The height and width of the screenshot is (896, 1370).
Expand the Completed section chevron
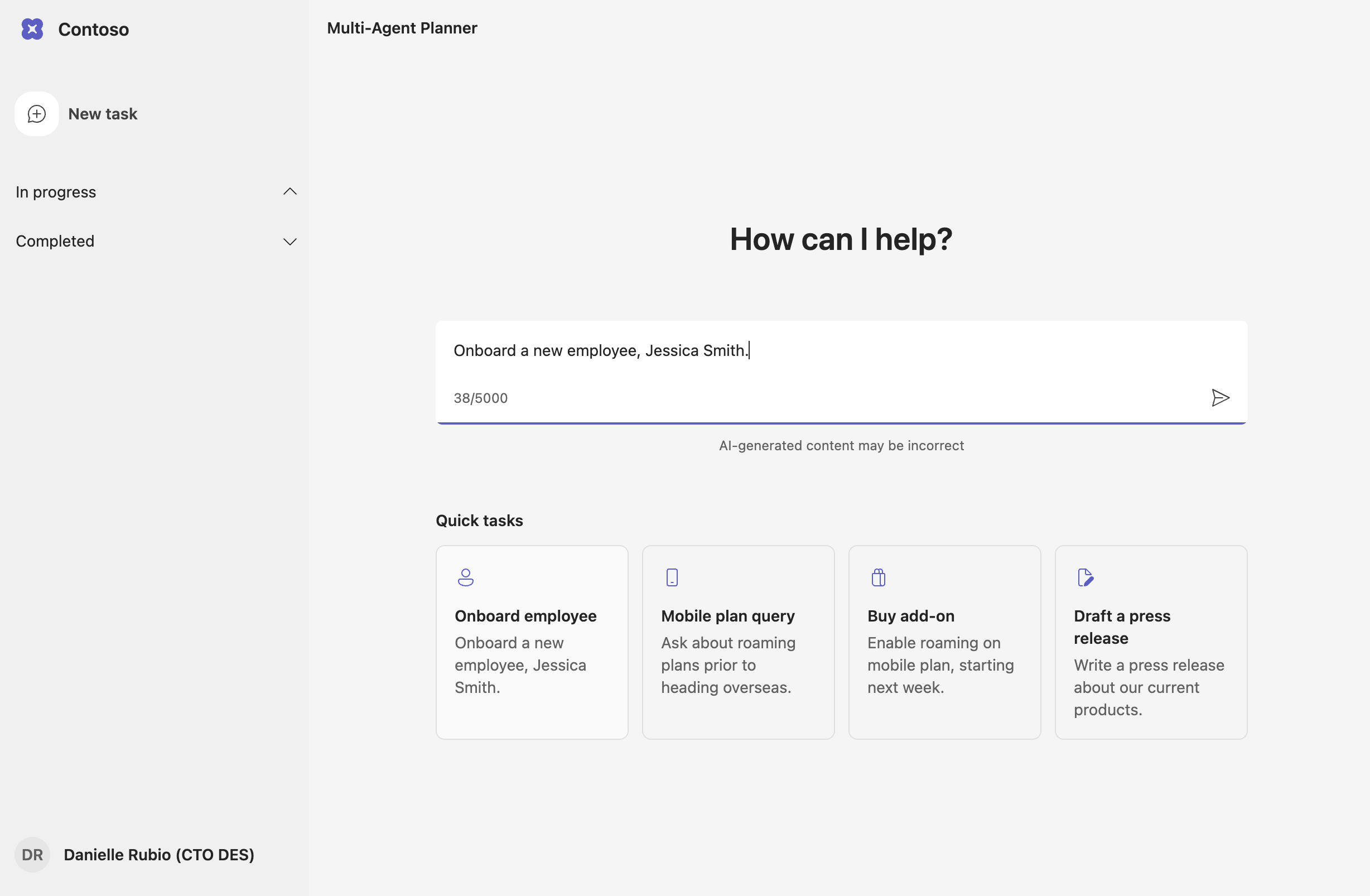tap(290, 241)
